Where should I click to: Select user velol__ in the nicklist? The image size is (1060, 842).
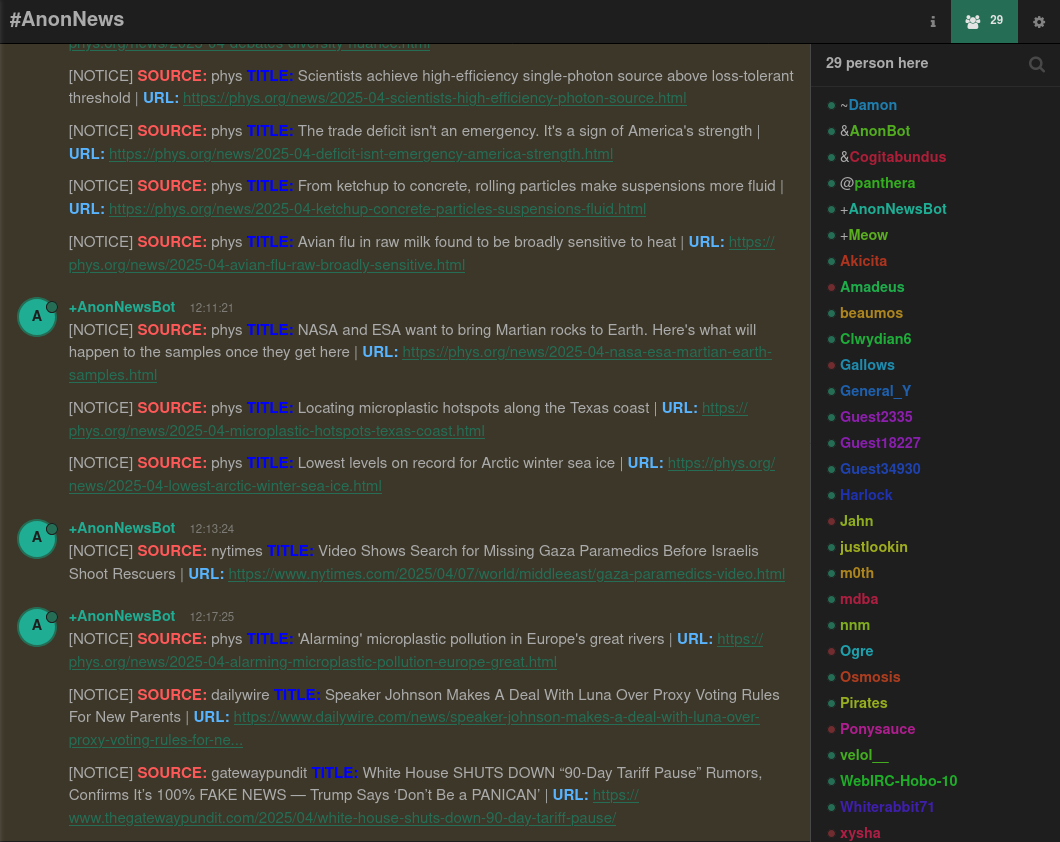[x=864, y=756]
